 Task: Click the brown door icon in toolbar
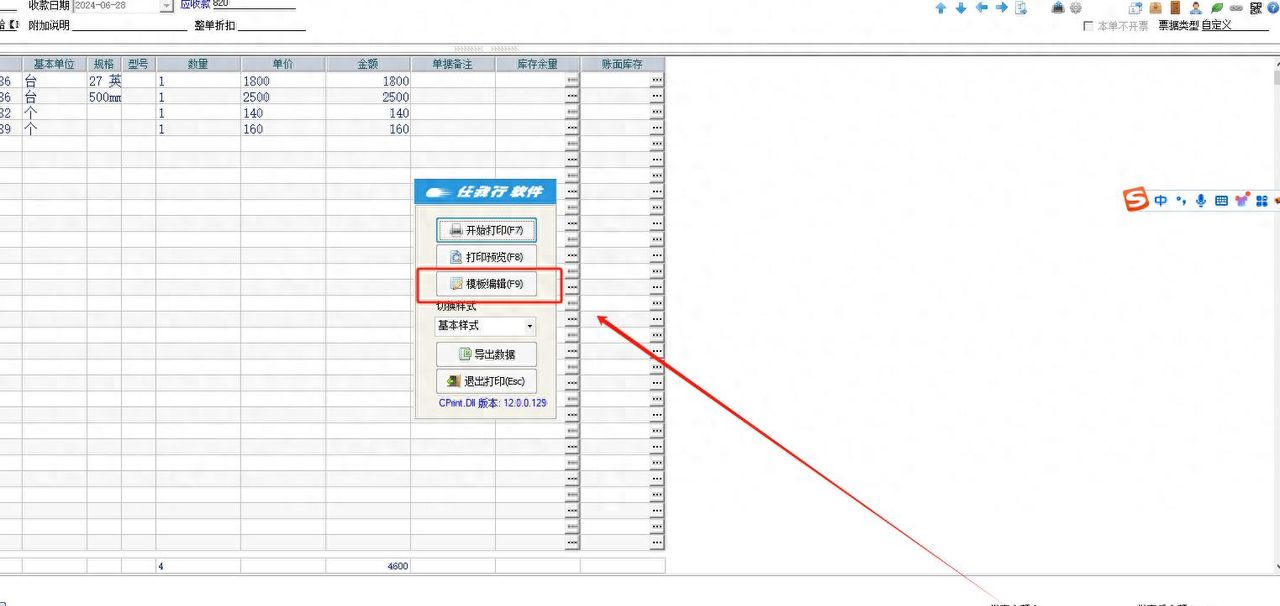pyautogui.click(x=1175, y=8)
